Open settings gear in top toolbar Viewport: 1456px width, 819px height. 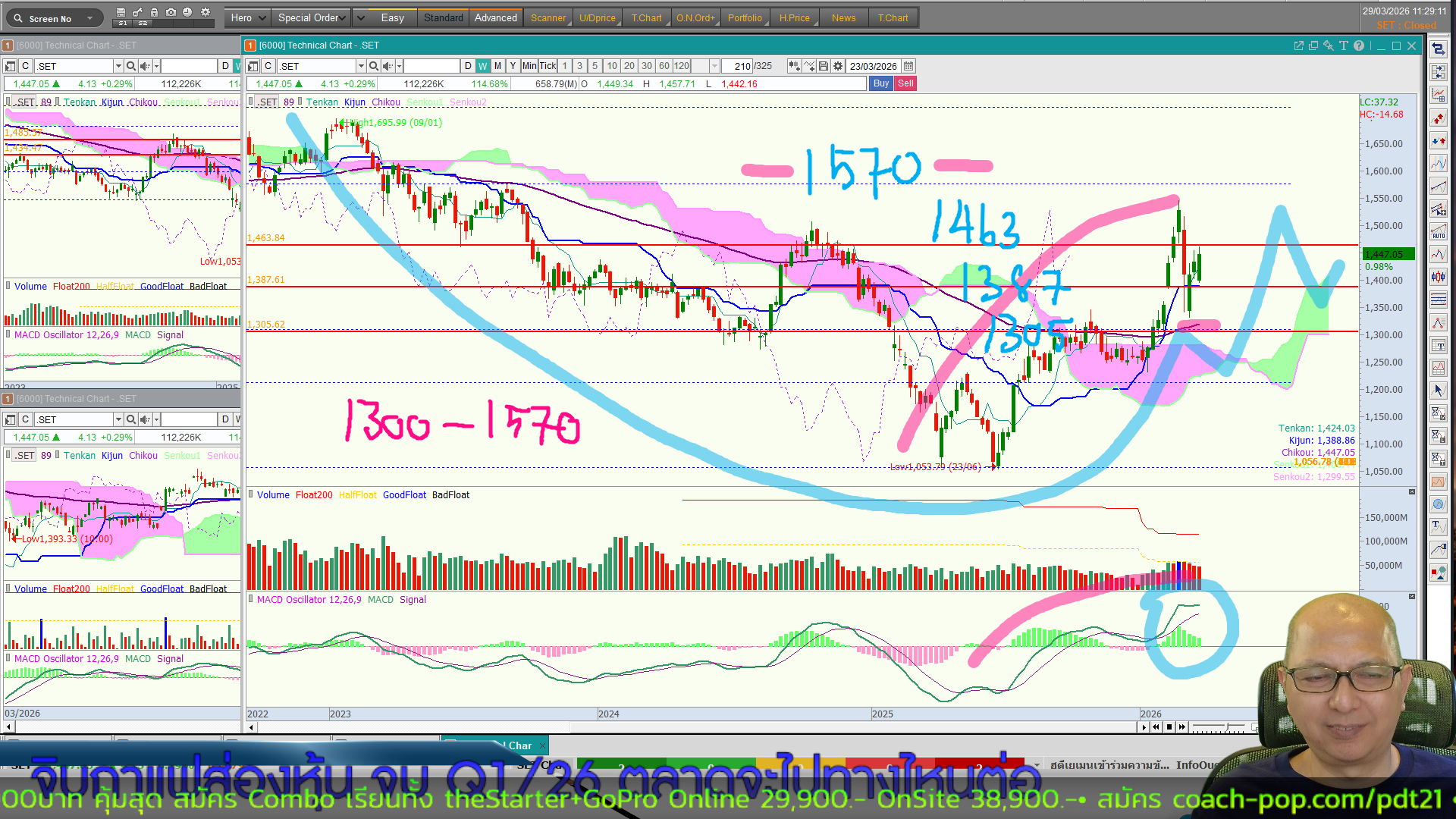tap(206, 12)
